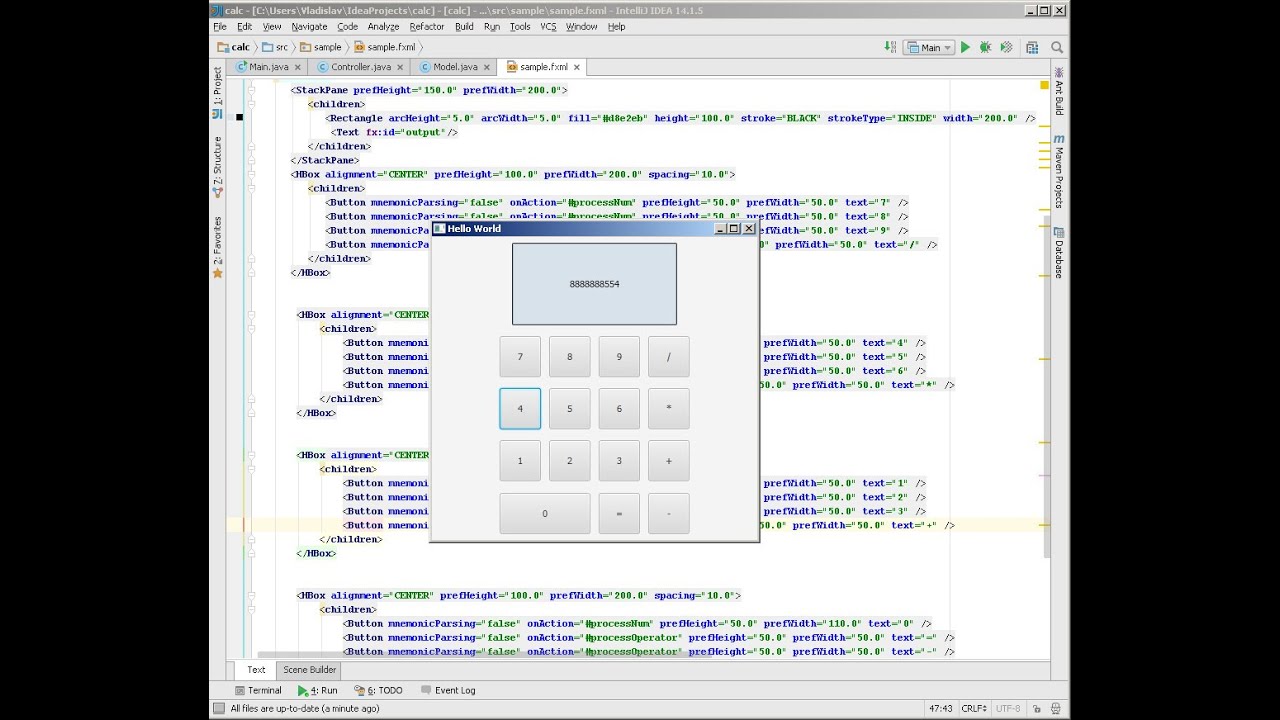The width and height of the screenshot is (1280, 720).
Task: Open the 6: TODO tool window
Action: click(378, 690)
